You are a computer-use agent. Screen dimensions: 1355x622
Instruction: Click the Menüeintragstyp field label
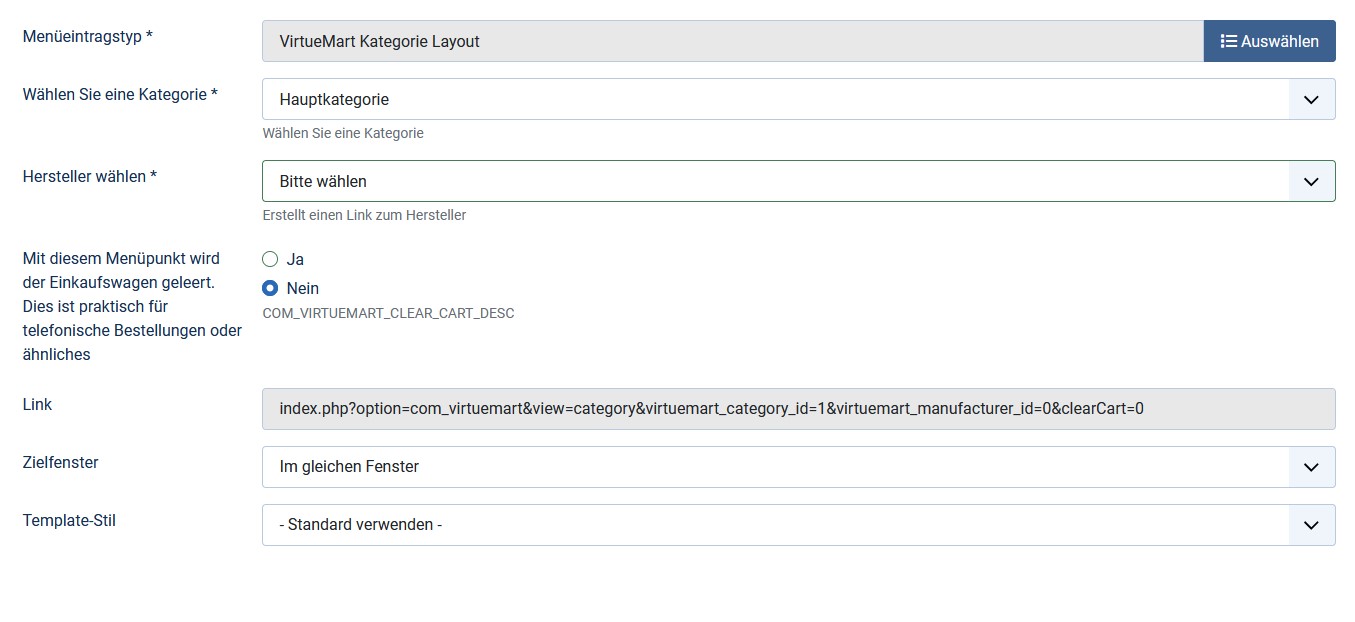(x=88, y=36)
